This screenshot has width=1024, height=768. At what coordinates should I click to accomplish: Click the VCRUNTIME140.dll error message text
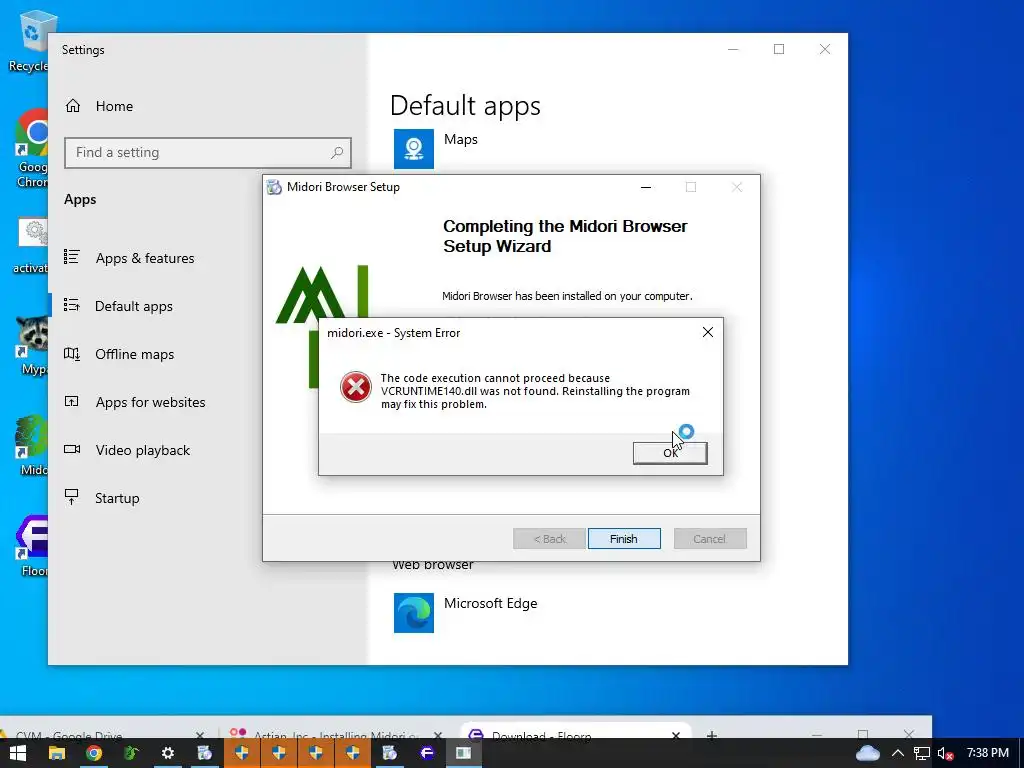535,391
